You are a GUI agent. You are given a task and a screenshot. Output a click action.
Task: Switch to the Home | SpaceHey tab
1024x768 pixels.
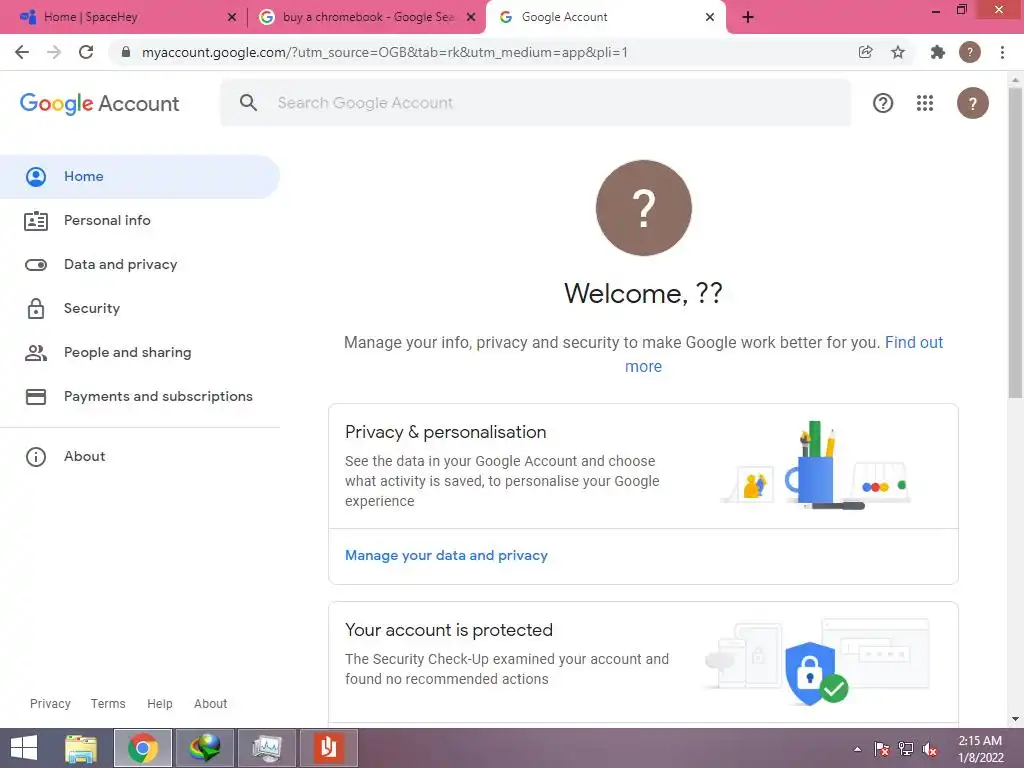[x=123, y=17]
